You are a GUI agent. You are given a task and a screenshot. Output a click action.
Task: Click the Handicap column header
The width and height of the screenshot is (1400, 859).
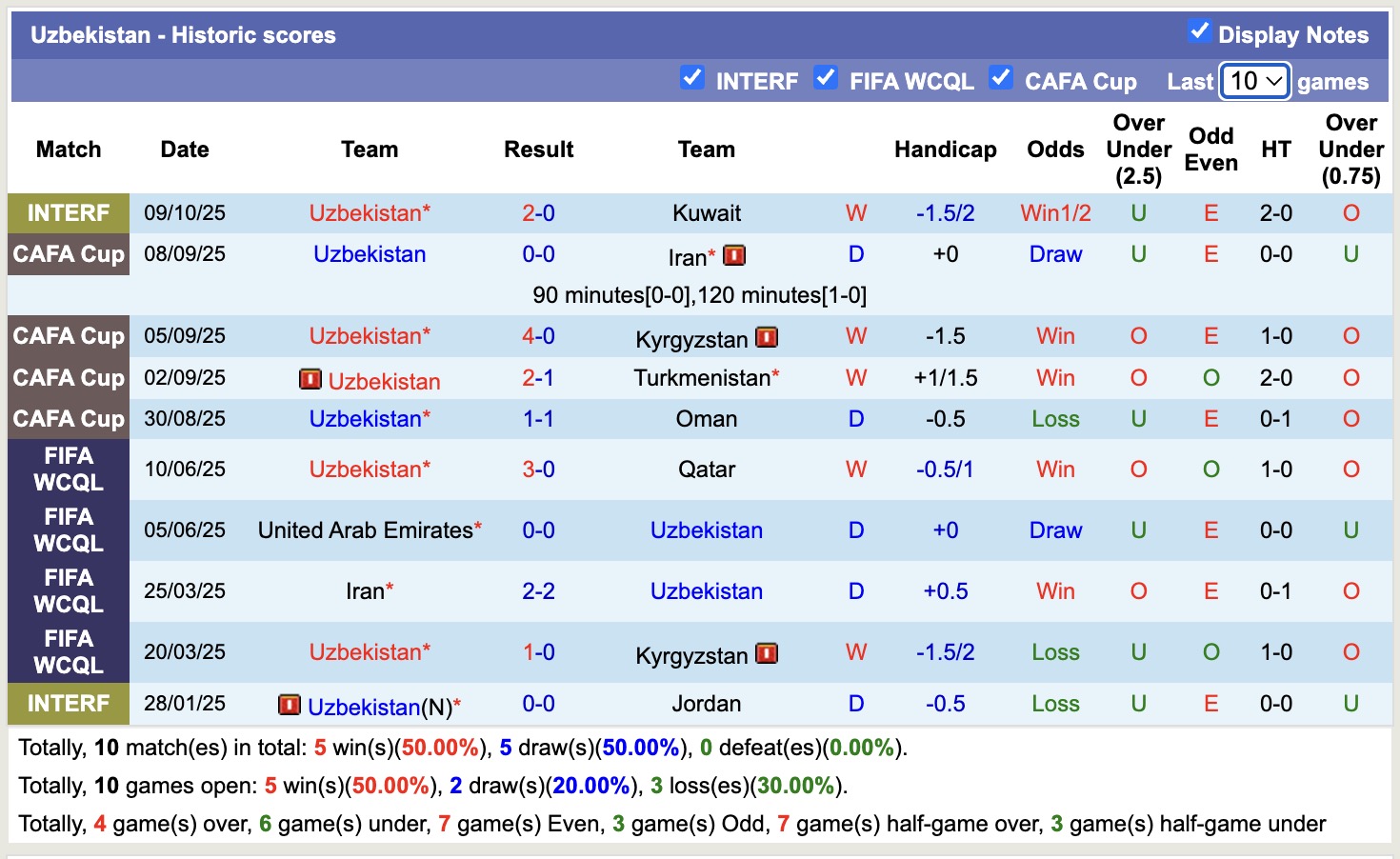click(945, 150)
